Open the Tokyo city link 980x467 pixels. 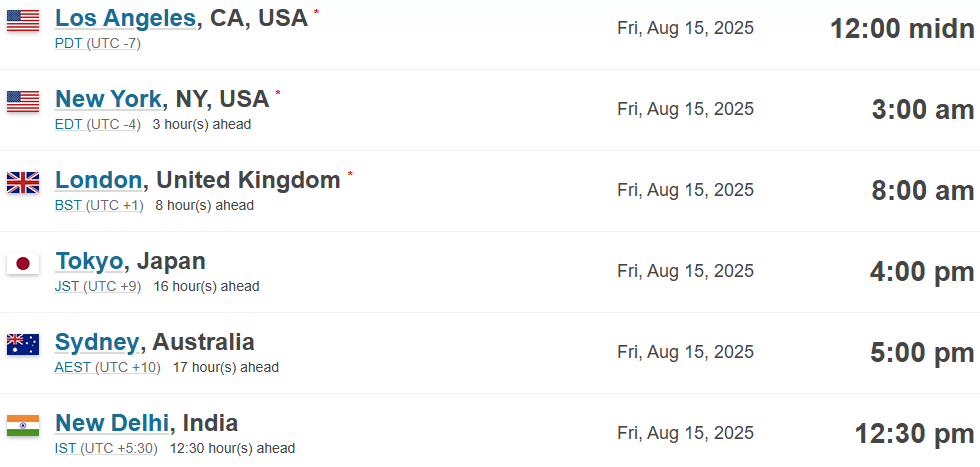tap(89, 261)
